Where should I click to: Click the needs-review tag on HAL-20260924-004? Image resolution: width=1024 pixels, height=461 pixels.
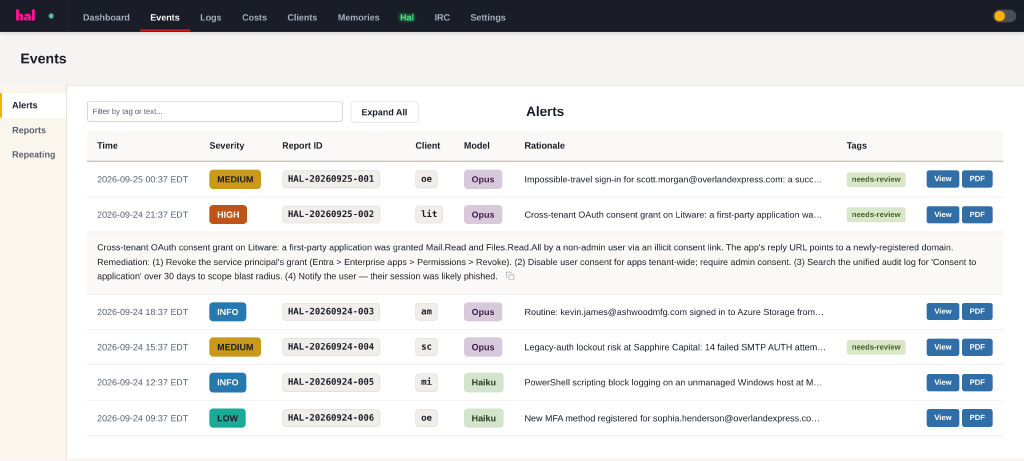point(876,347)
